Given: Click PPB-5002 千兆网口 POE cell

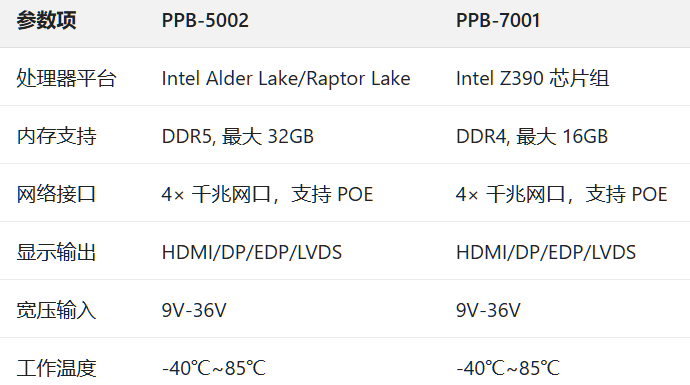Looking at the screenshot, I should coord(267,194).
